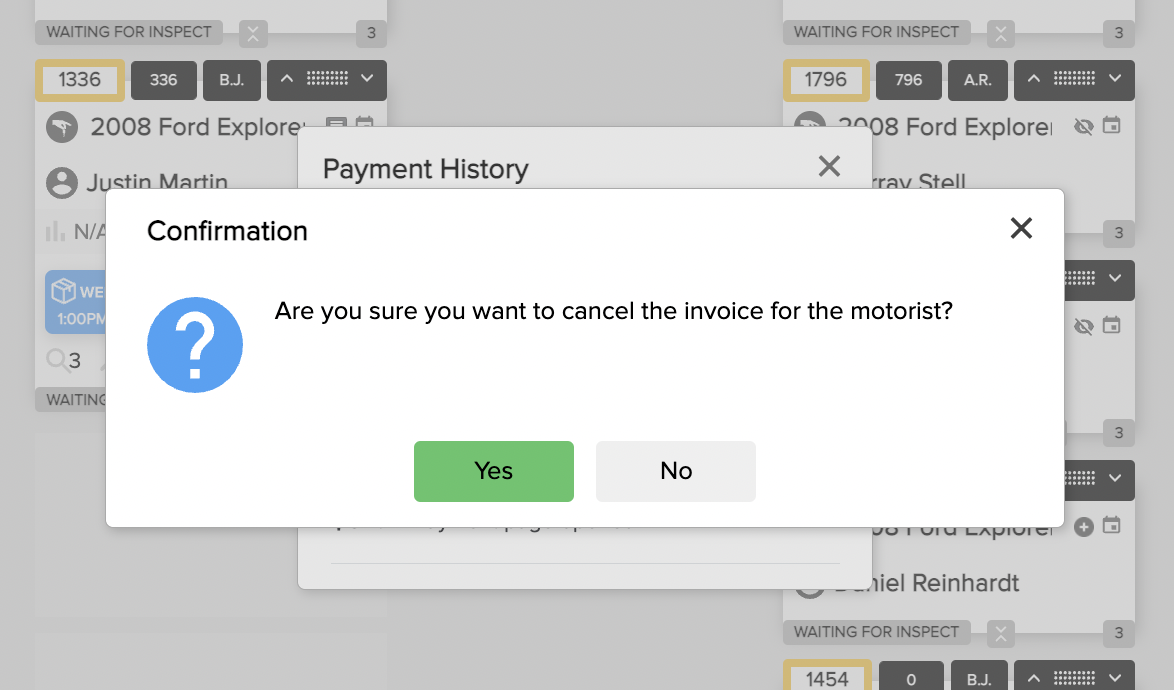Grab the dotted drag handle on card 1336
The width and height of the screenshot is (1174, 690).
[x=327, y=78]
